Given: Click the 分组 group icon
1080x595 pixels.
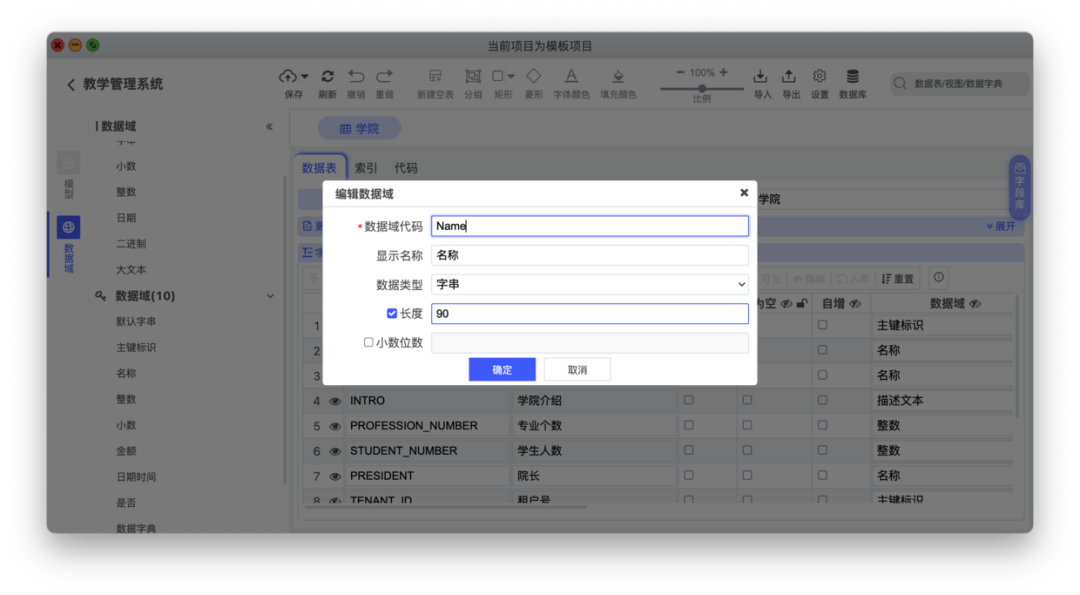Looking at the screenshot, I should click(x=473, y=76).
